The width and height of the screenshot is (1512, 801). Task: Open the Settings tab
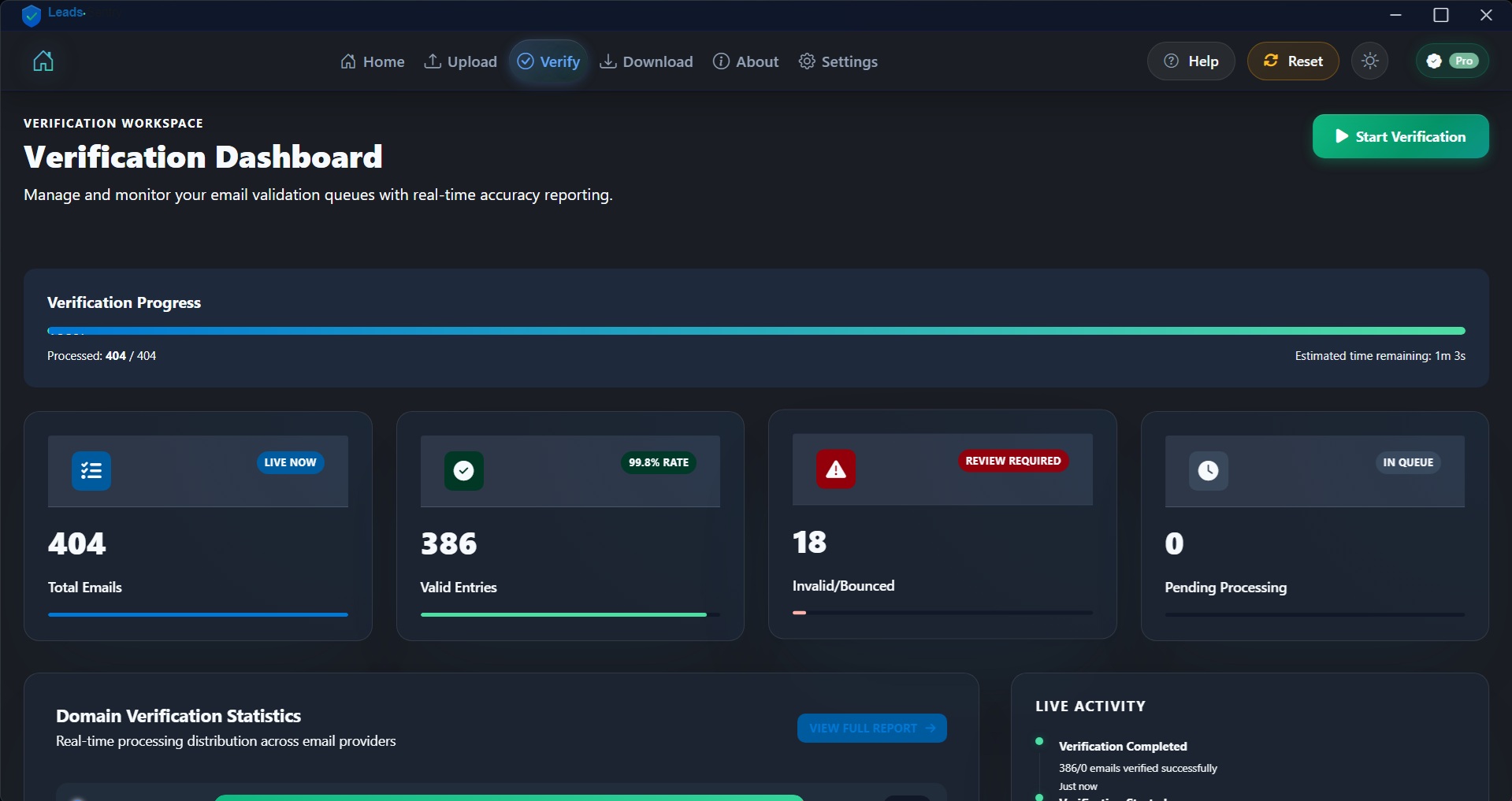[x=838, y=61]
